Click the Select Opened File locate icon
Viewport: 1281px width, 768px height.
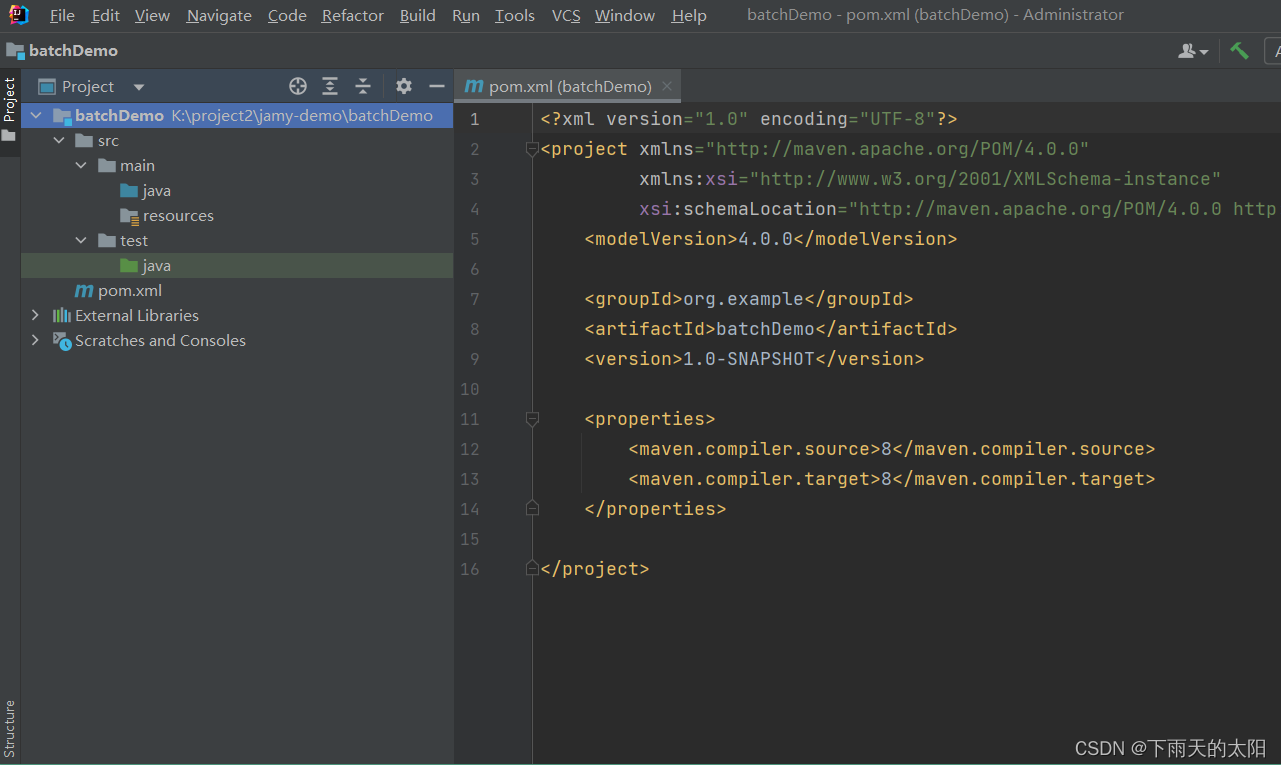click(x=298, y=86)
